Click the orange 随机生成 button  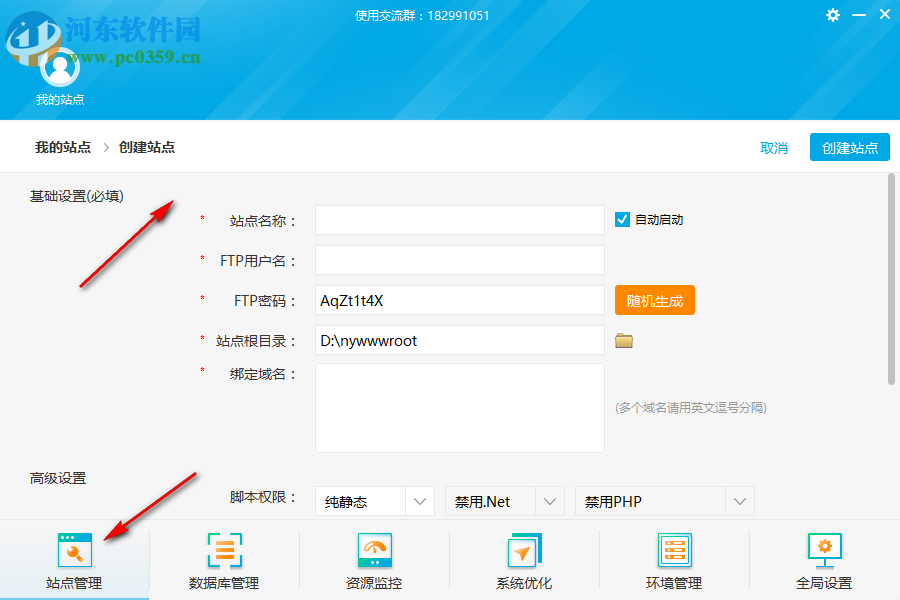click(x=655, y=300)
